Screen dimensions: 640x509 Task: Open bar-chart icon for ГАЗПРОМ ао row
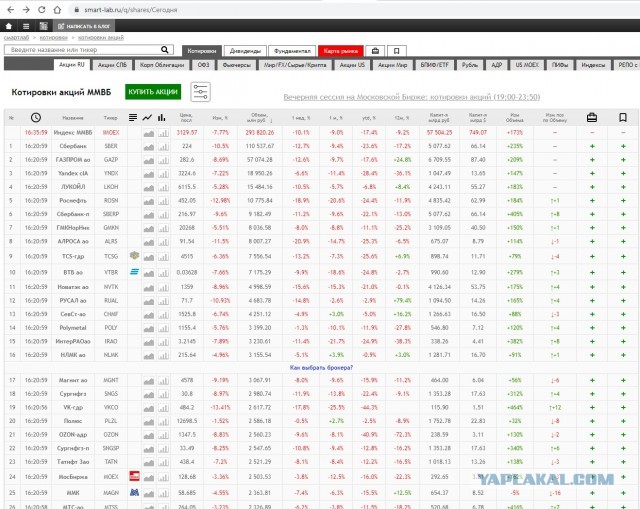coord(163,160)
